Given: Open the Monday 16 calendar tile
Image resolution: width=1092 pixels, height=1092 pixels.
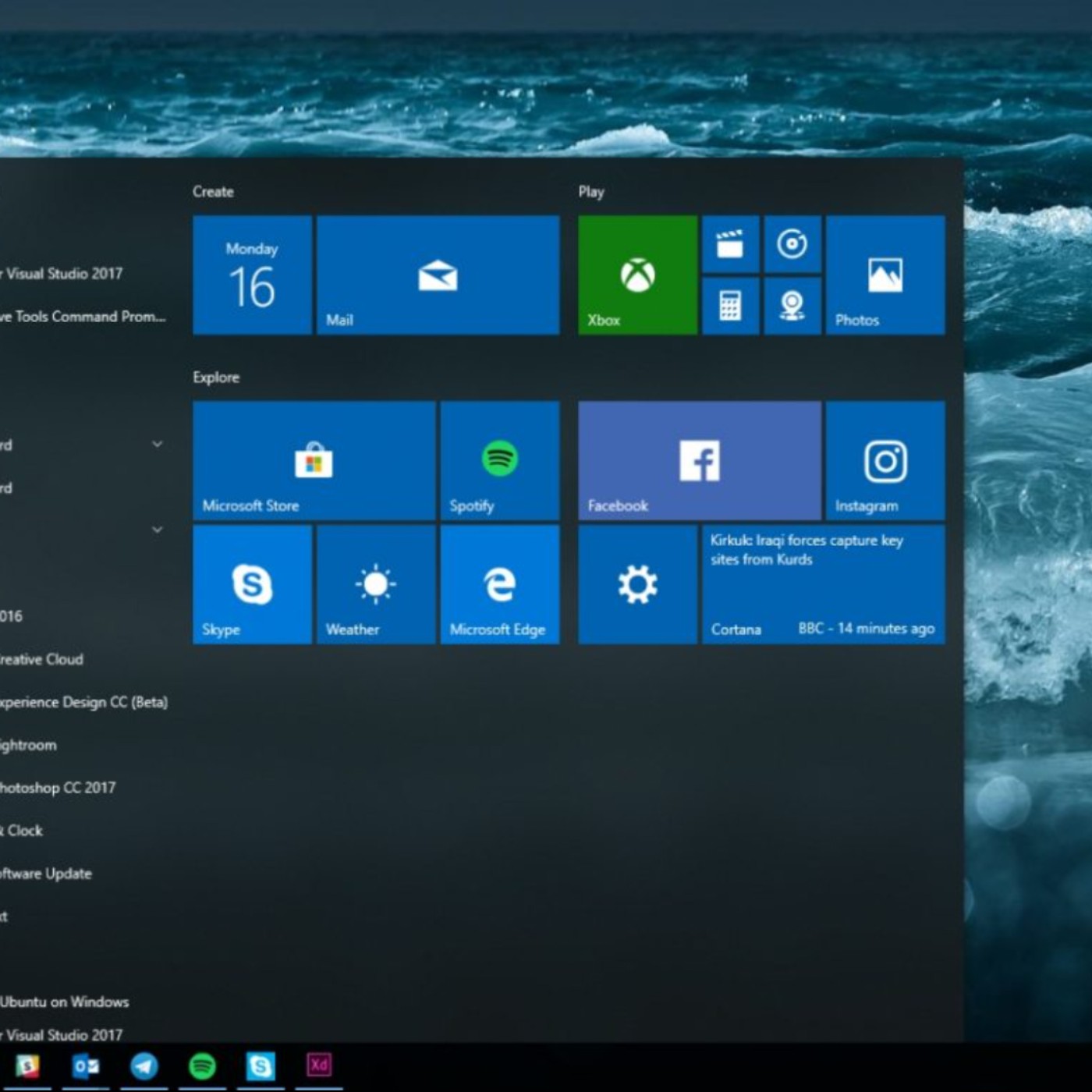Looking at the screenshot, I should 252,275.
